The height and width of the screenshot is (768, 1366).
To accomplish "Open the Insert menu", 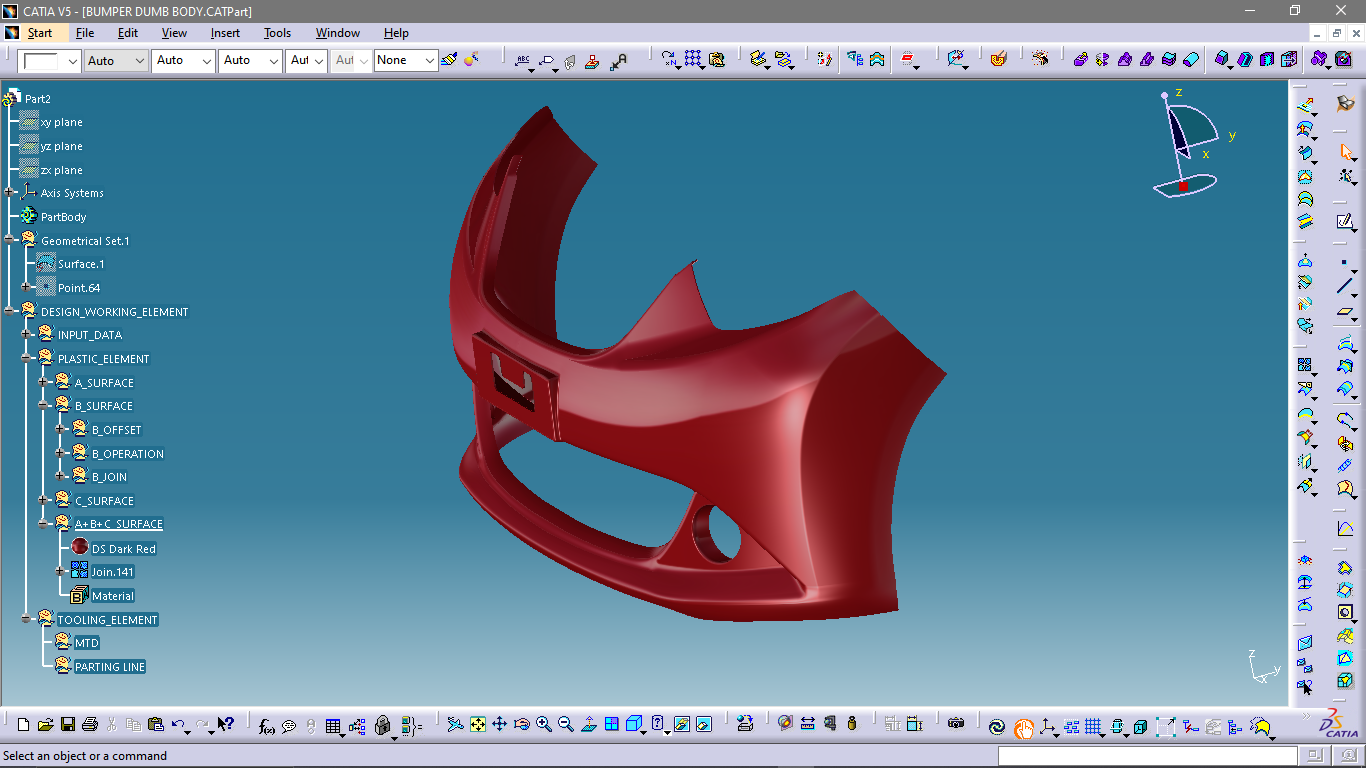I will (x=225, y=33).
